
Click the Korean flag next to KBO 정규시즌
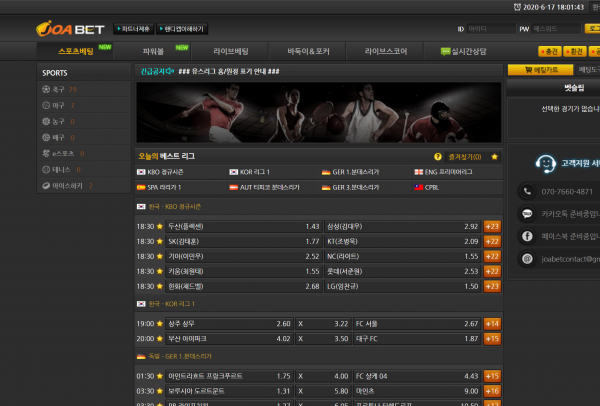pyautogui.click(x=141, y=172)
